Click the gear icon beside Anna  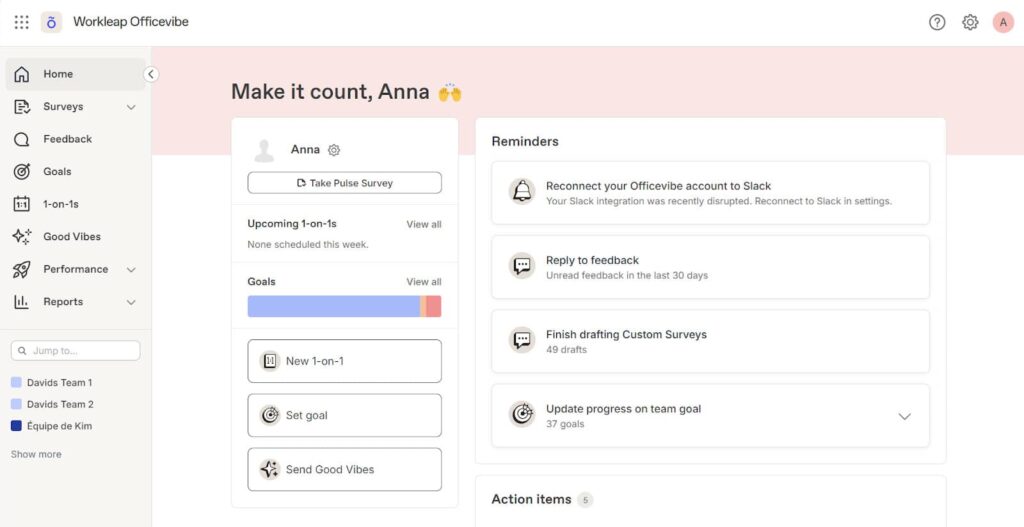pyautogui.click(x=334, y=150)
